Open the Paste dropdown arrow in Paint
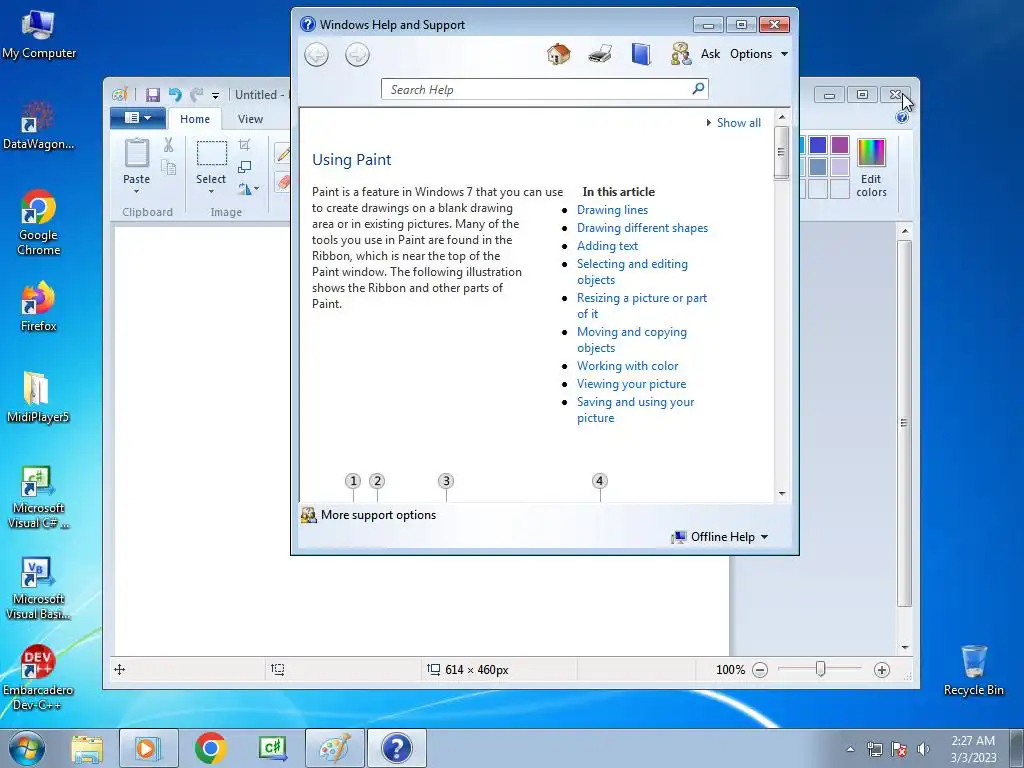This screenshot has width=1024, height=768. (x=136, y=191)
